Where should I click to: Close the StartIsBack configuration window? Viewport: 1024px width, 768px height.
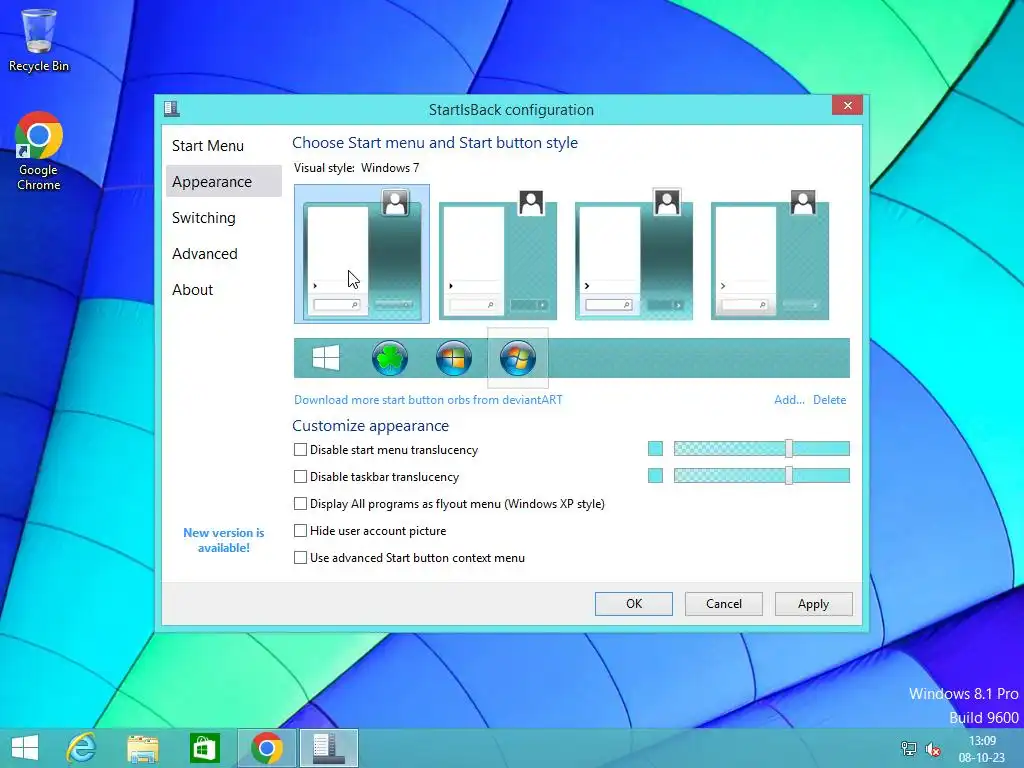[847, 105]
